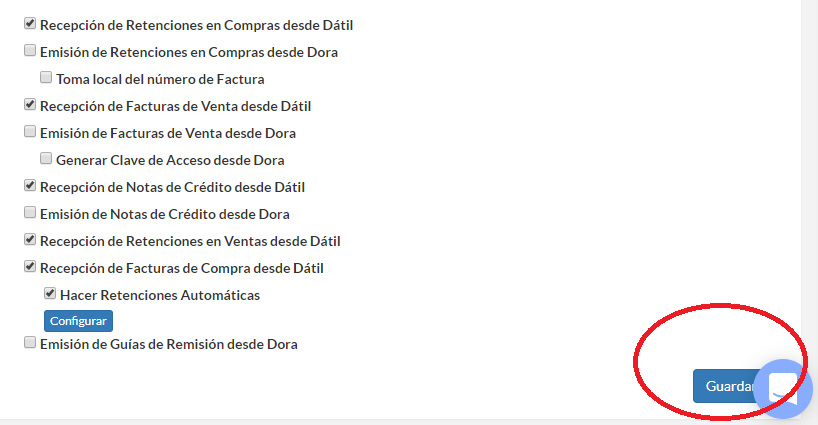Screen dimensions: 818x425
Task: Enable Emisión de Guías de Remisión desde Dora
Action: pyautogui.click(x=30, y=343)
